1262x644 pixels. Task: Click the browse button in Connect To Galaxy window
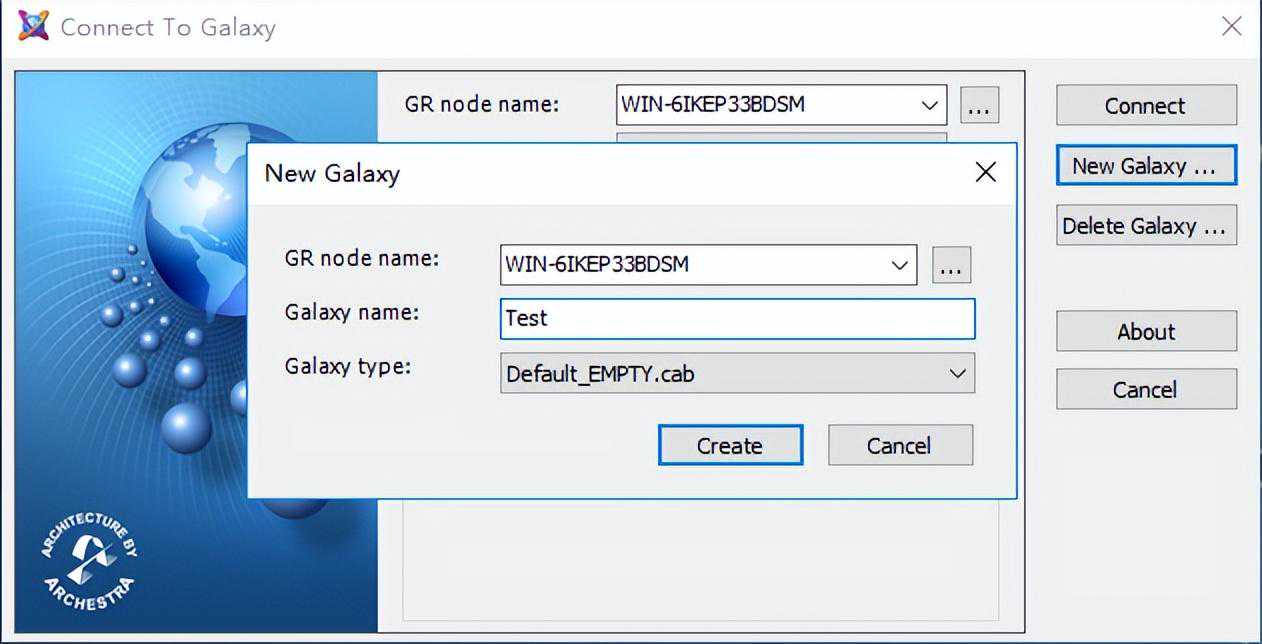tap(979, 105)
